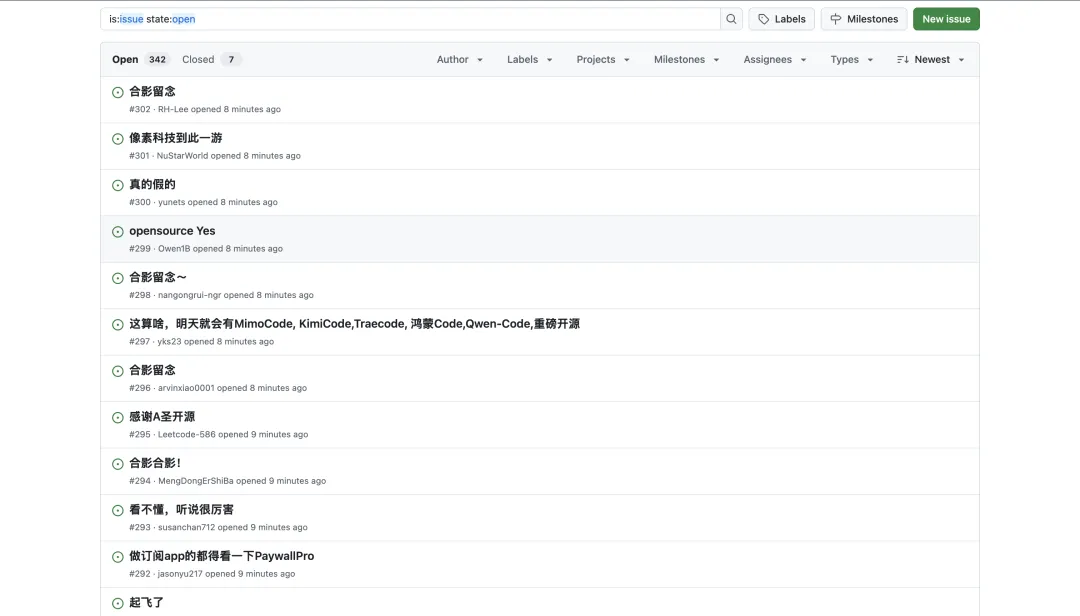Screen dimensions: 1080x616
Task: Open issue #298 titled 合影留念～
Action: [158, 277]
